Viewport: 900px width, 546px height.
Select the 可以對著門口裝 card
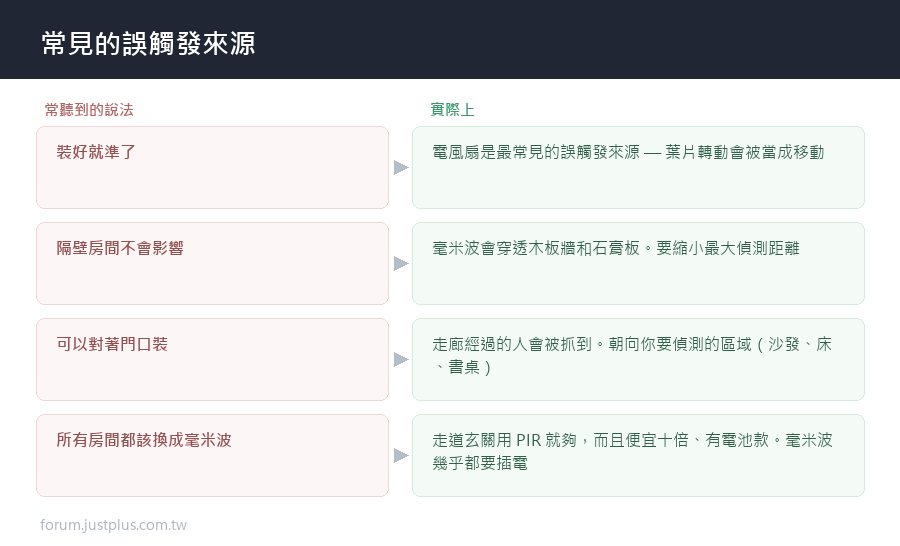[212, 359]
